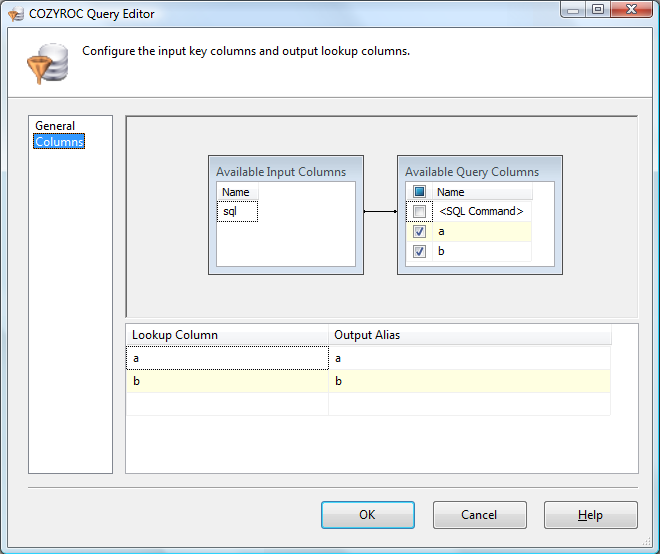
Task: Minimize the Query Editor window
Action: coord(573,10)
